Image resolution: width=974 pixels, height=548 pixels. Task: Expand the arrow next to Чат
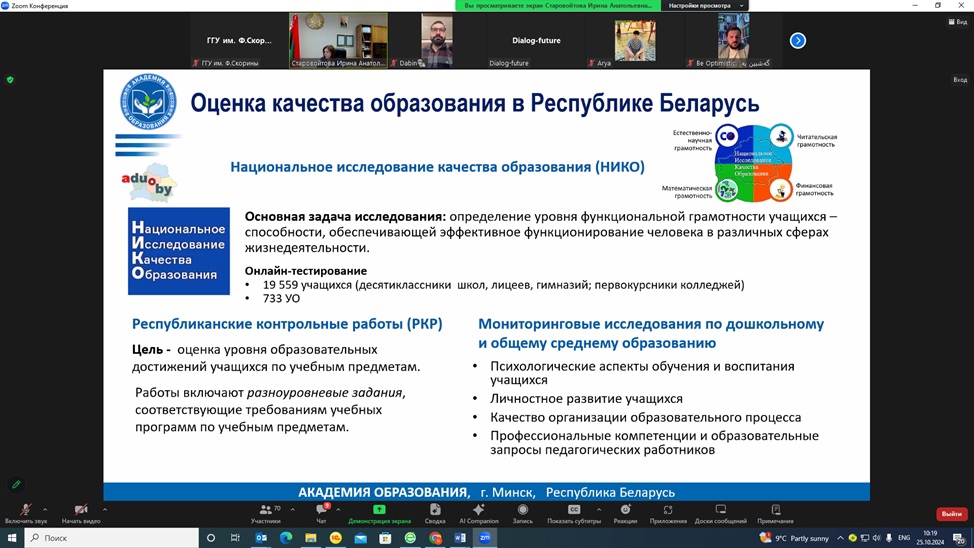pyautogui.click(x=339, y=509)
